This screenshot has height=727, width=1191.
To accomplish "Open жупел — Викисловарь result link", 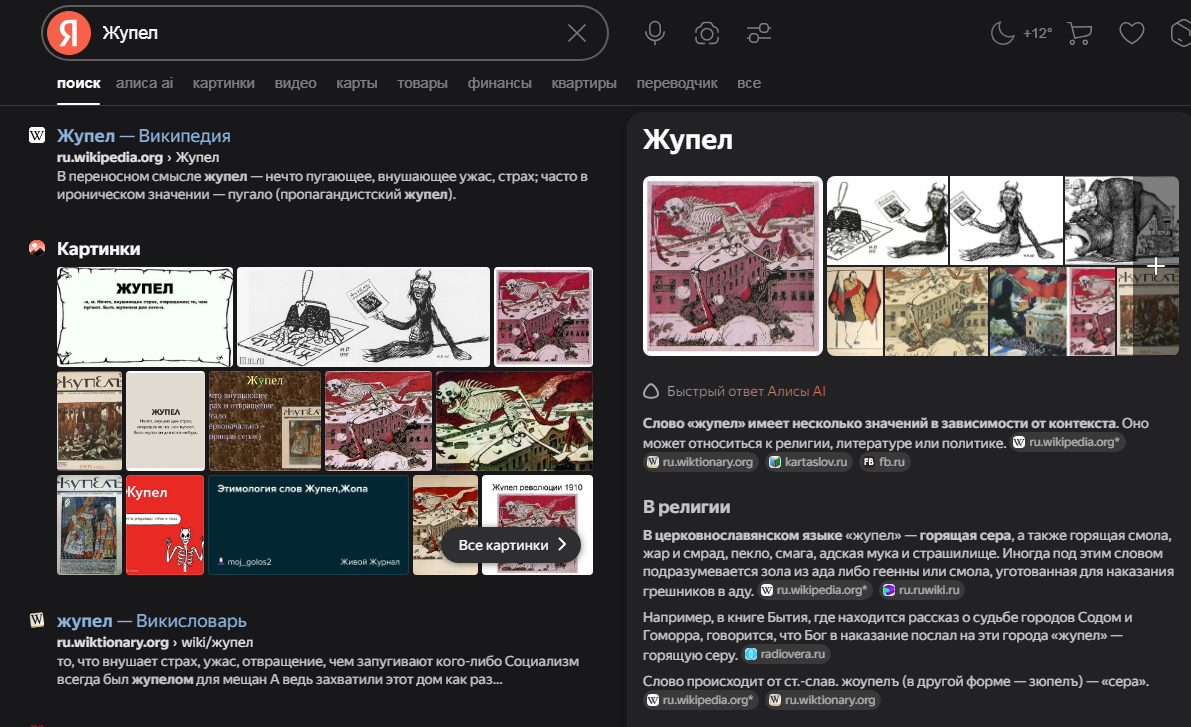I will (152, 621).
